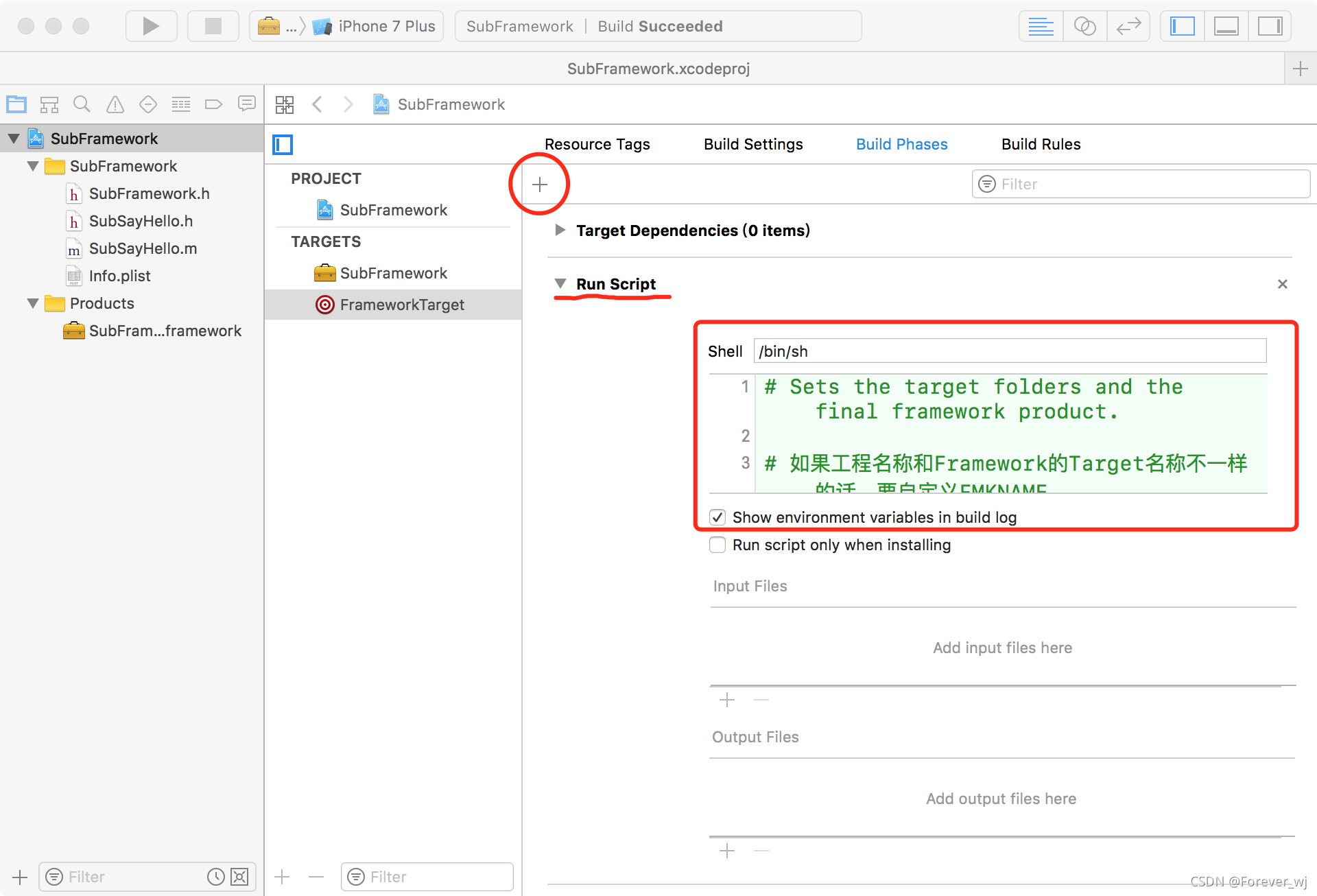
Task: Enable Run script only when installing
Action: coord(717,545)
